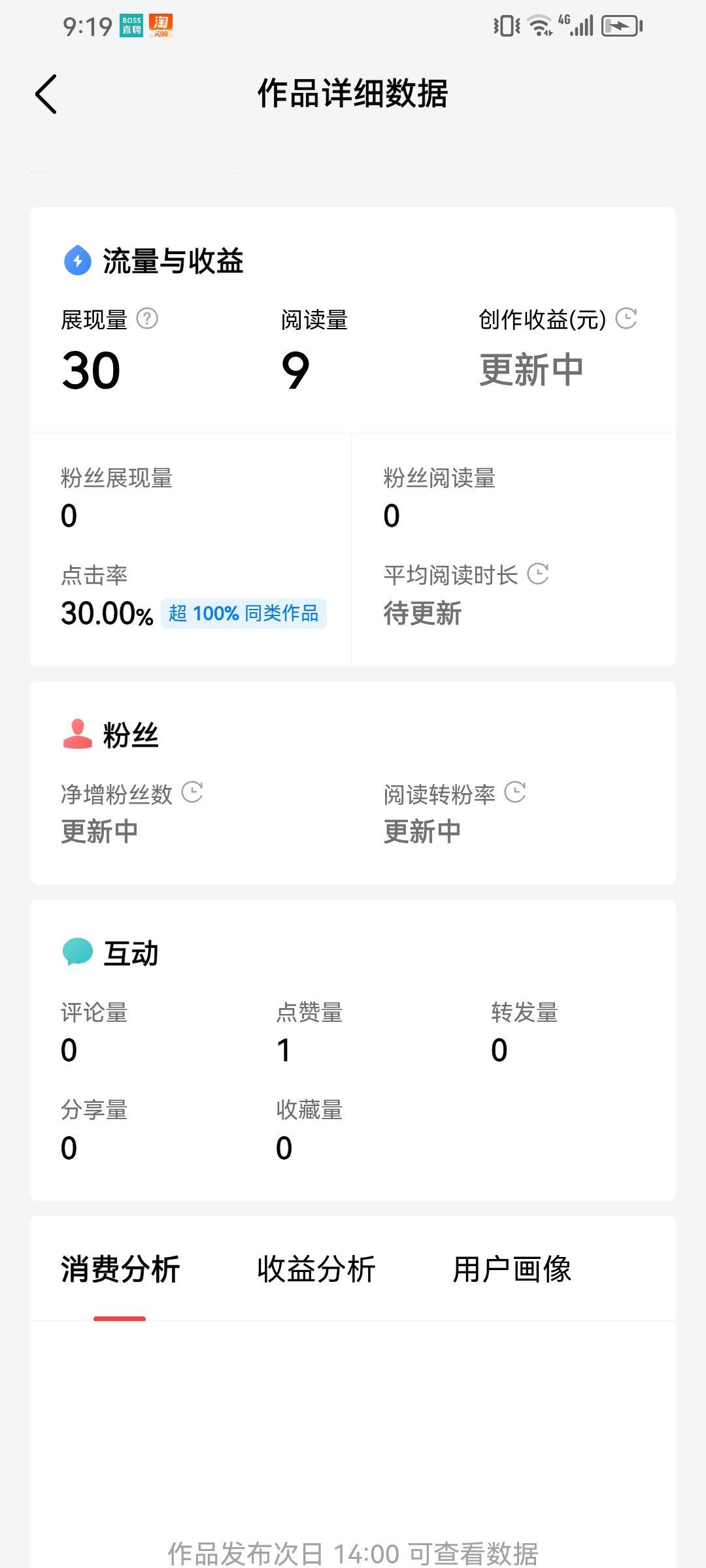
Task: Tap the 阅读量 value 9
Action: tap(295, 370)
